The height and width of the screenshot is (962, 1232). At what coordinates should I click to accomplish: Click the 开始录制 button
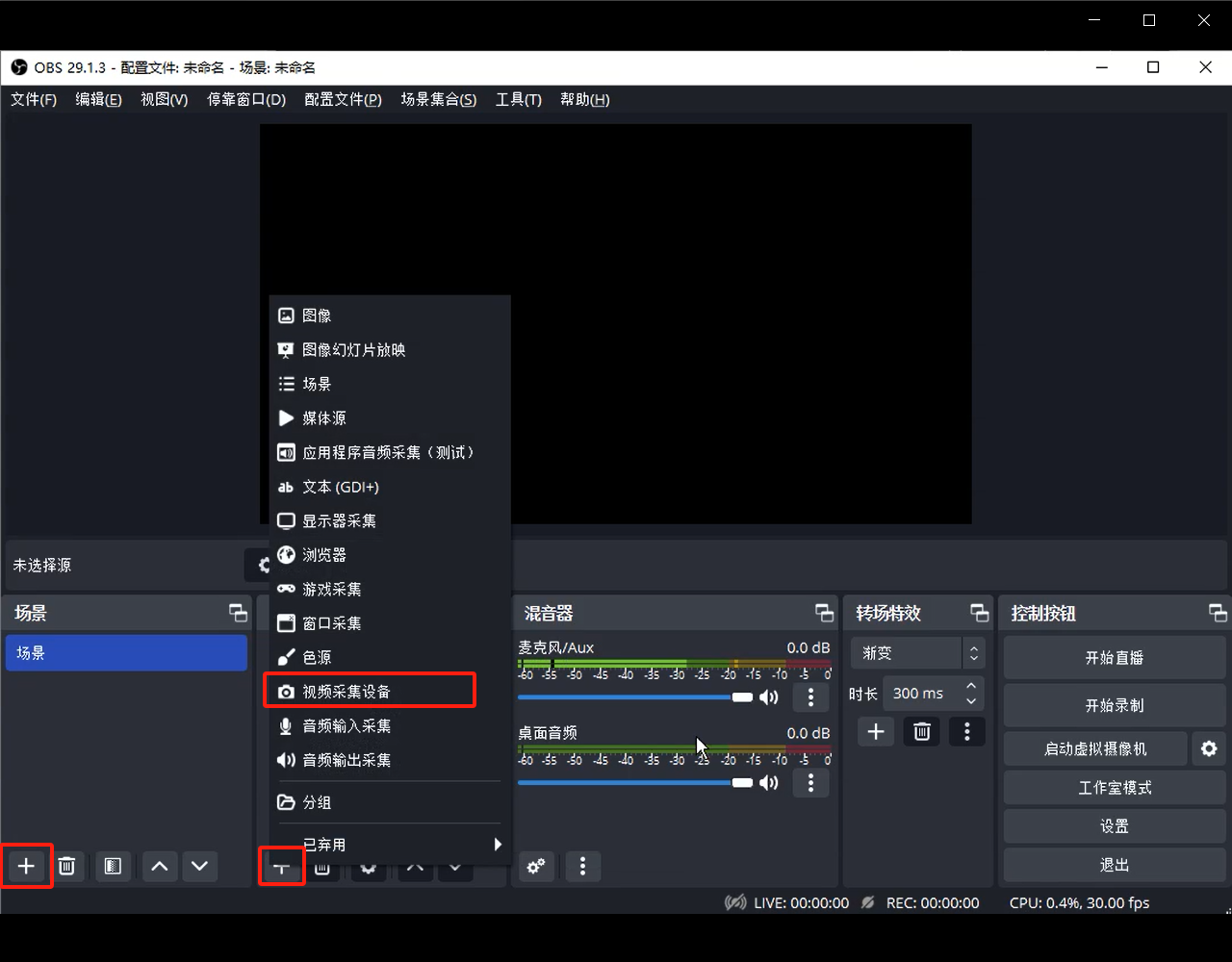pos(1114,705)
